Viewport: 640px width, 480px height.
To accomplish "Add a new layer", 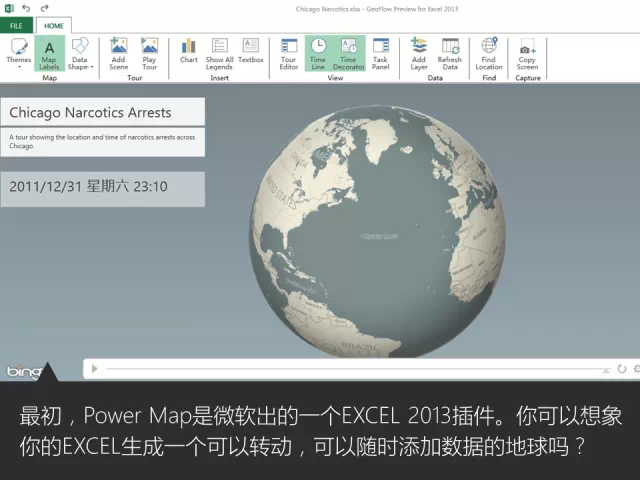I will pos(419,53).
